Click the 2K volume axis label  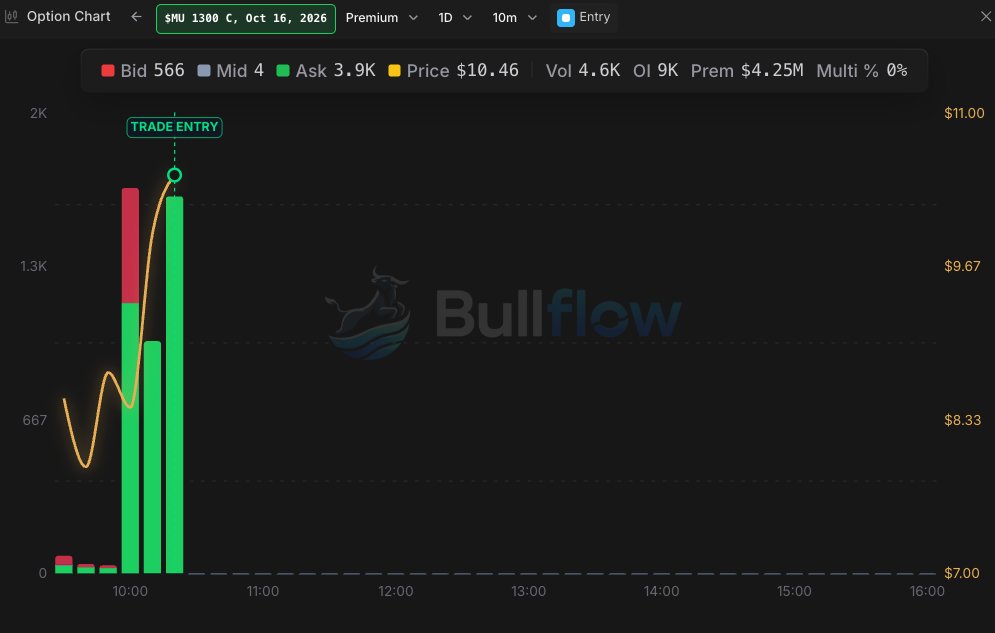[38, 113]
